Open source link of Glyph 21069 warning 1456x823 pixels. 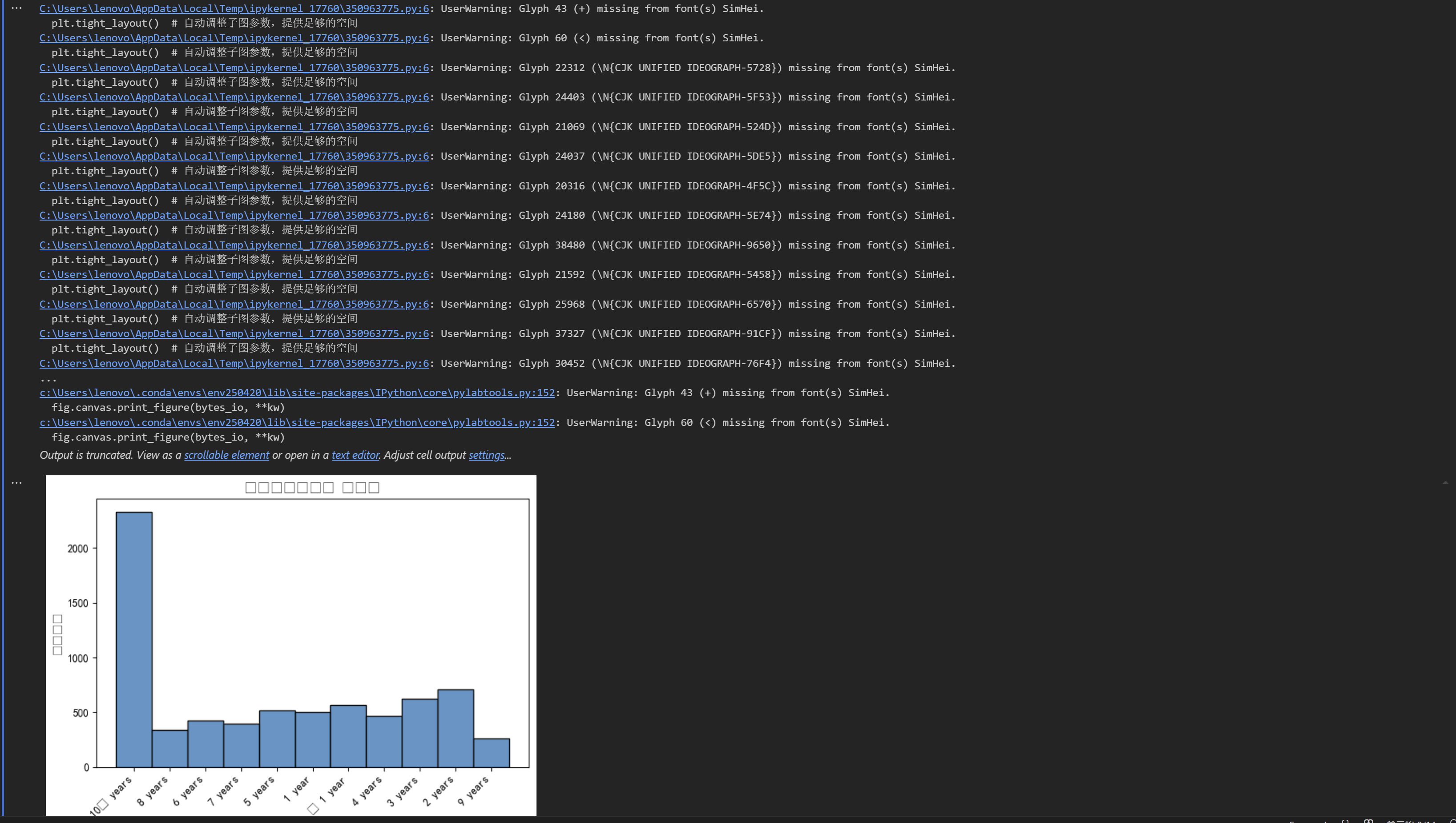click(x=234, y=127)
